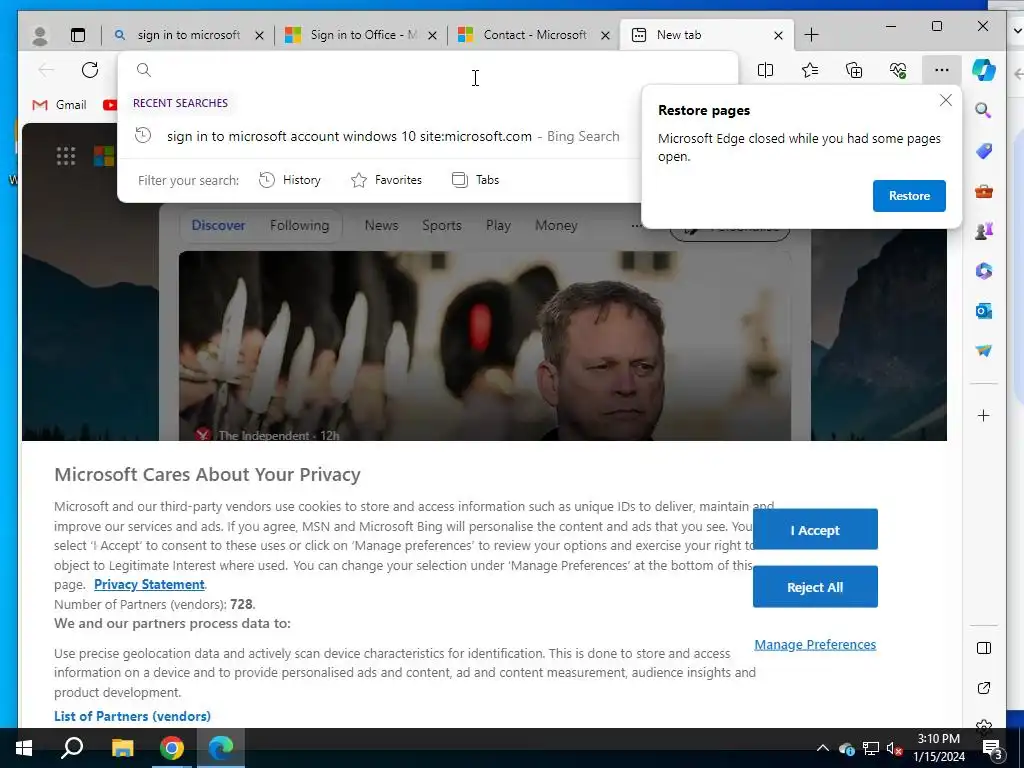
Task: Open the News category
Action: 381,225
